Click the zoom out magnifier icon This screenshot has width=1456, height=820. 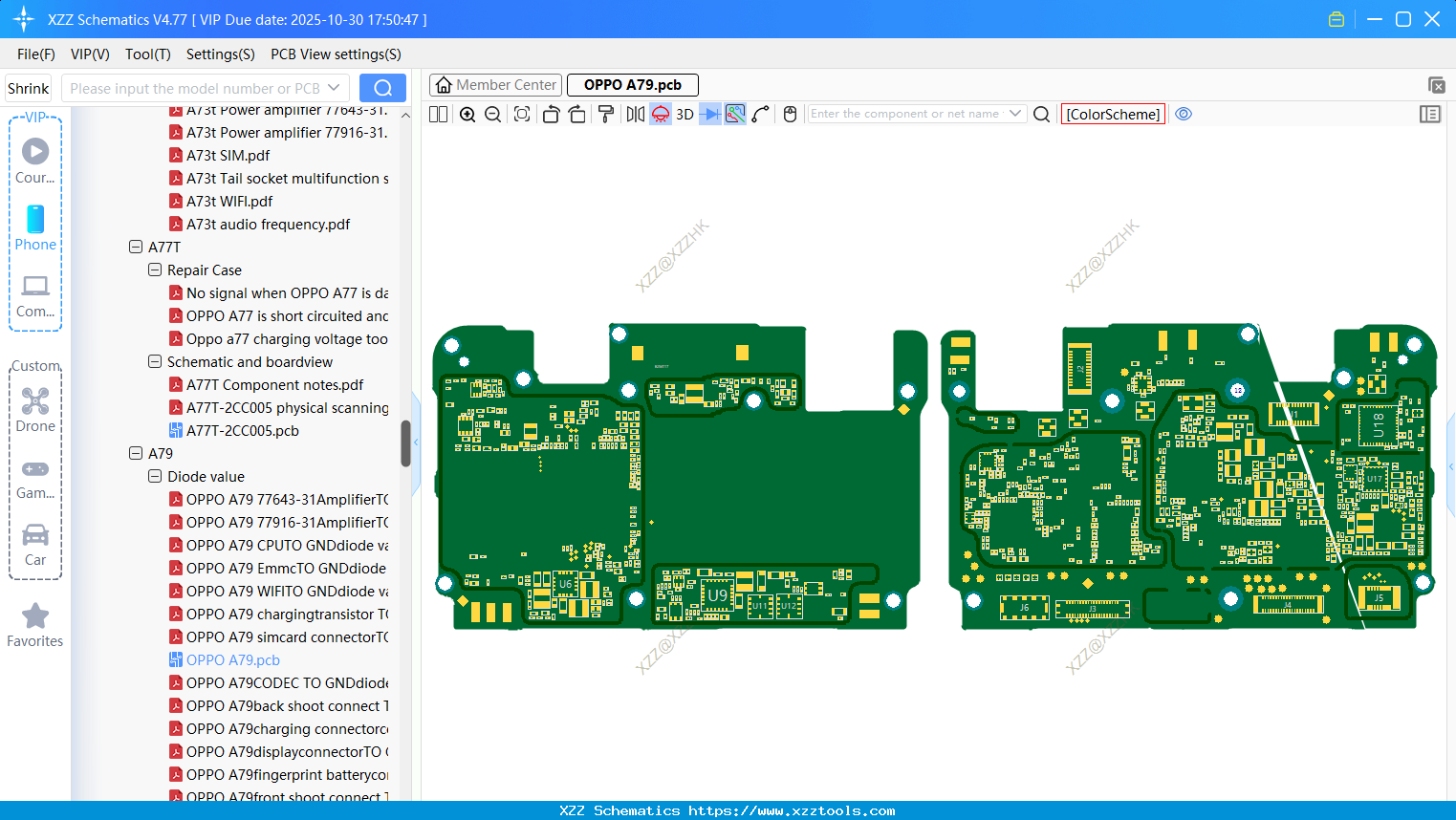click(x=493, y=115)
